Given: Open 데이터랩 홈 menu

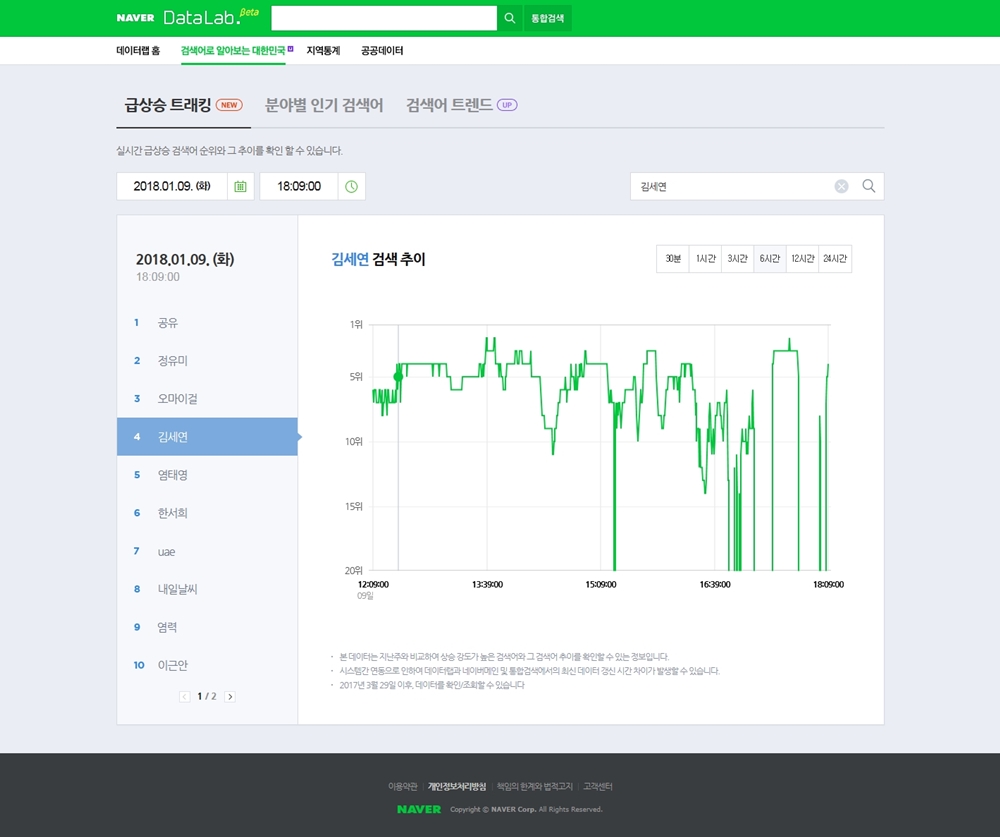Looking at the screenshot, I should point(138,50).
